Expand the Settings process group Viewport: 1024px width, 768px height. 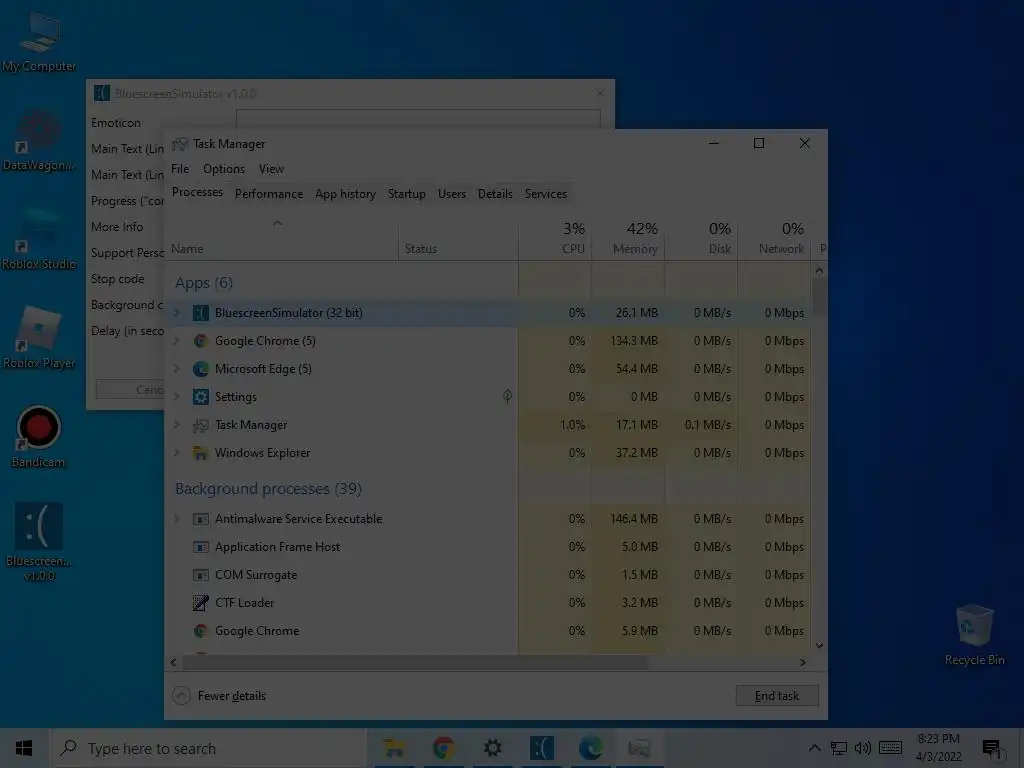pos(176,397)
